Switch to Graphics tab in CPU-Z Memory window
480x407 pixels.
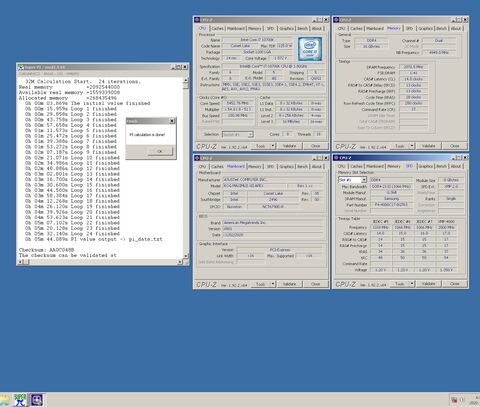pos(426,28)
